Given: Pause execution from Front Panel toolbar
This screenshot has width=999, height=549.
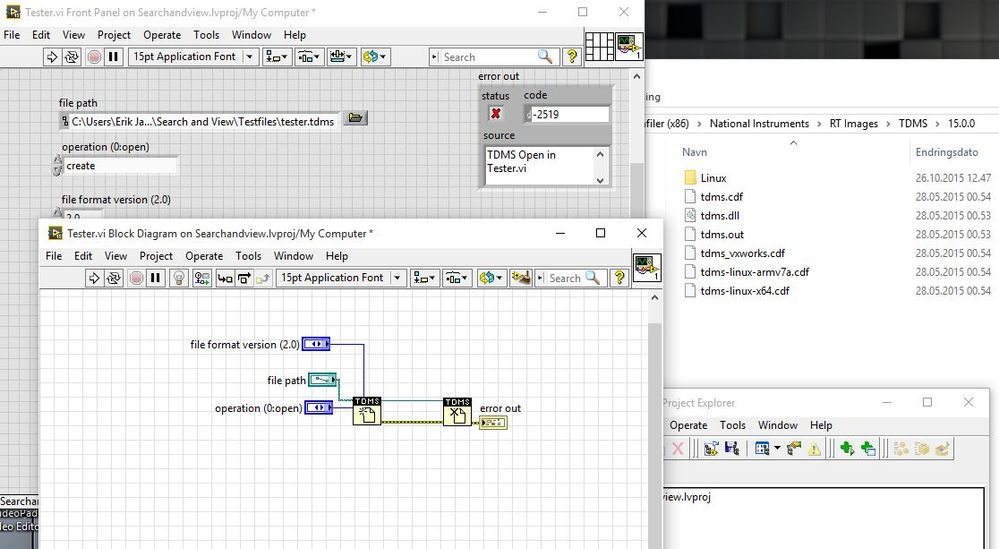Looking at the screenshot, I should click(113, 57).
